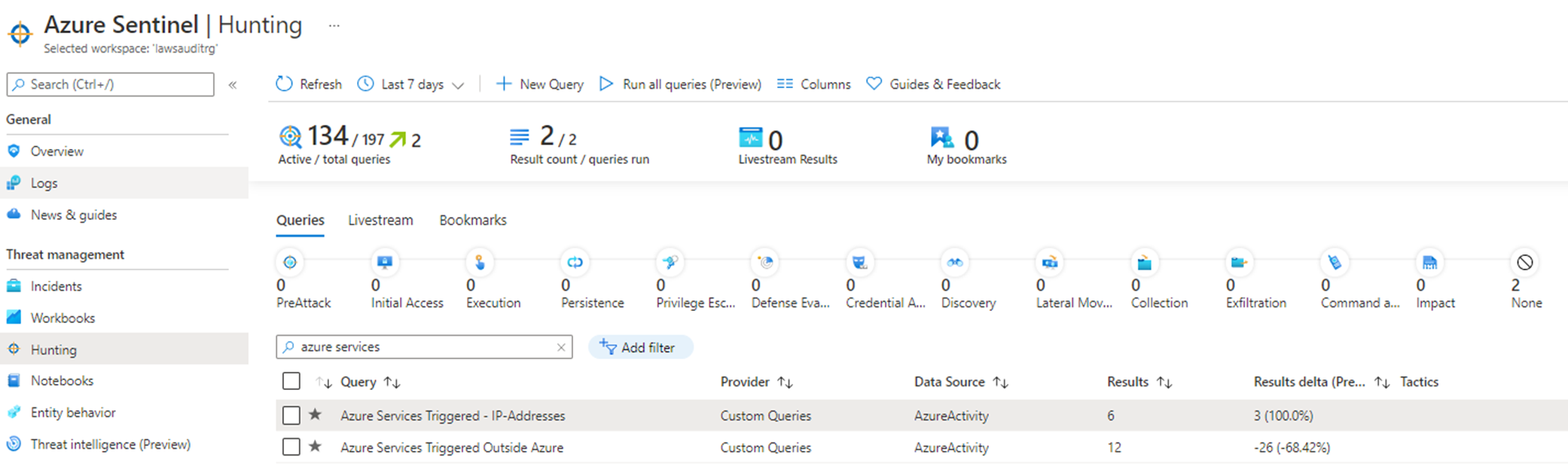The image size is (1568, 472).
Task: Open the Columns chooser
Action: (813, 84)
